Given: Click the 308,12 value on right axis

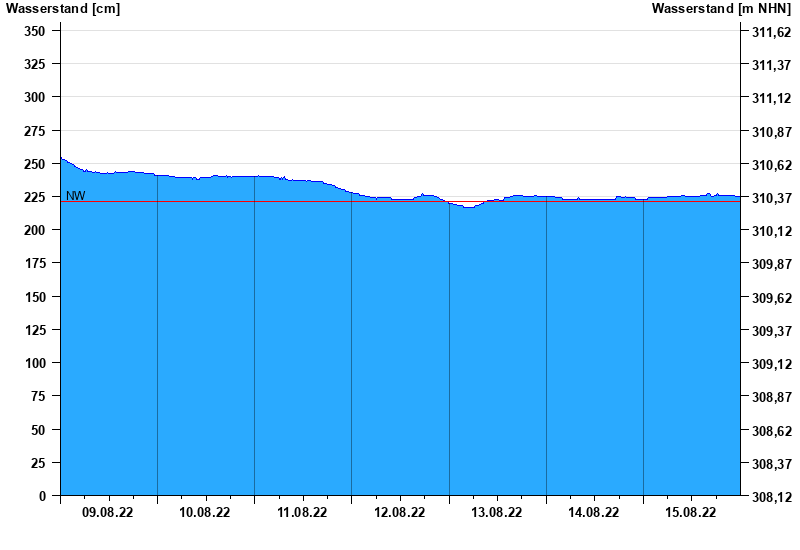Looking at the screenshot, I should tap(771, 497).
